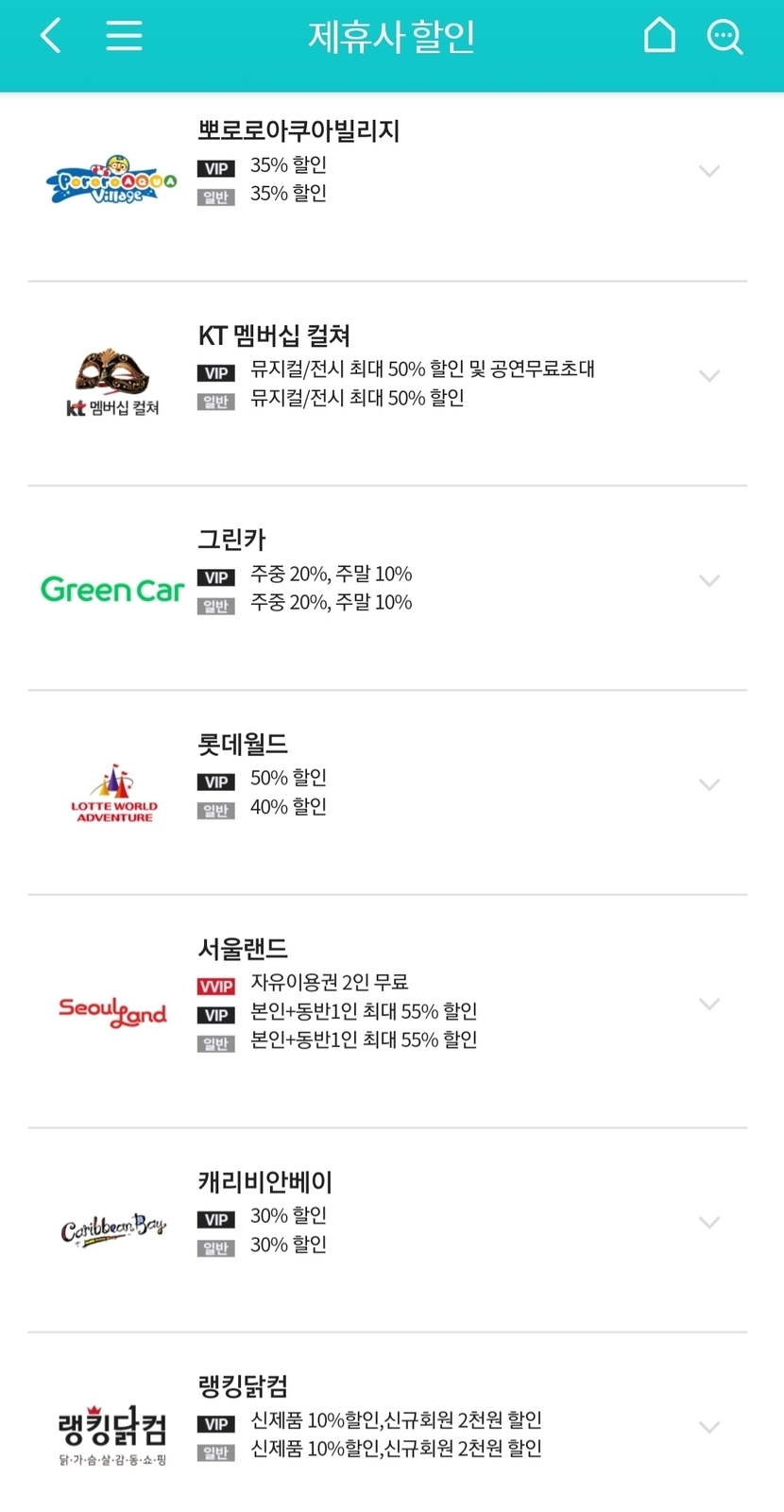Select the 랭킹닭컴 title text

242,1386
